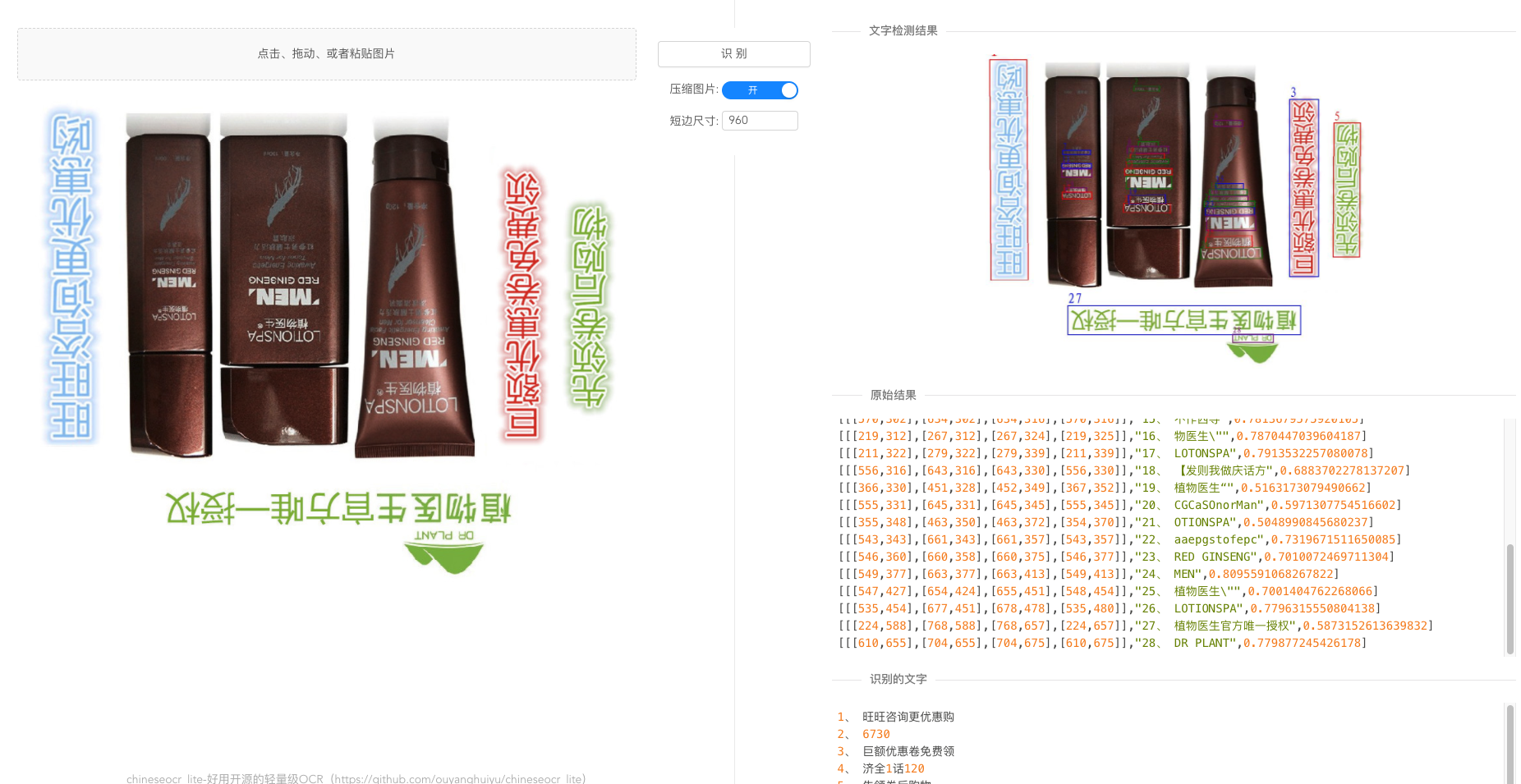
Task: Click the 短边尺寸 input field with 960
Action: (x=760, y=121)
